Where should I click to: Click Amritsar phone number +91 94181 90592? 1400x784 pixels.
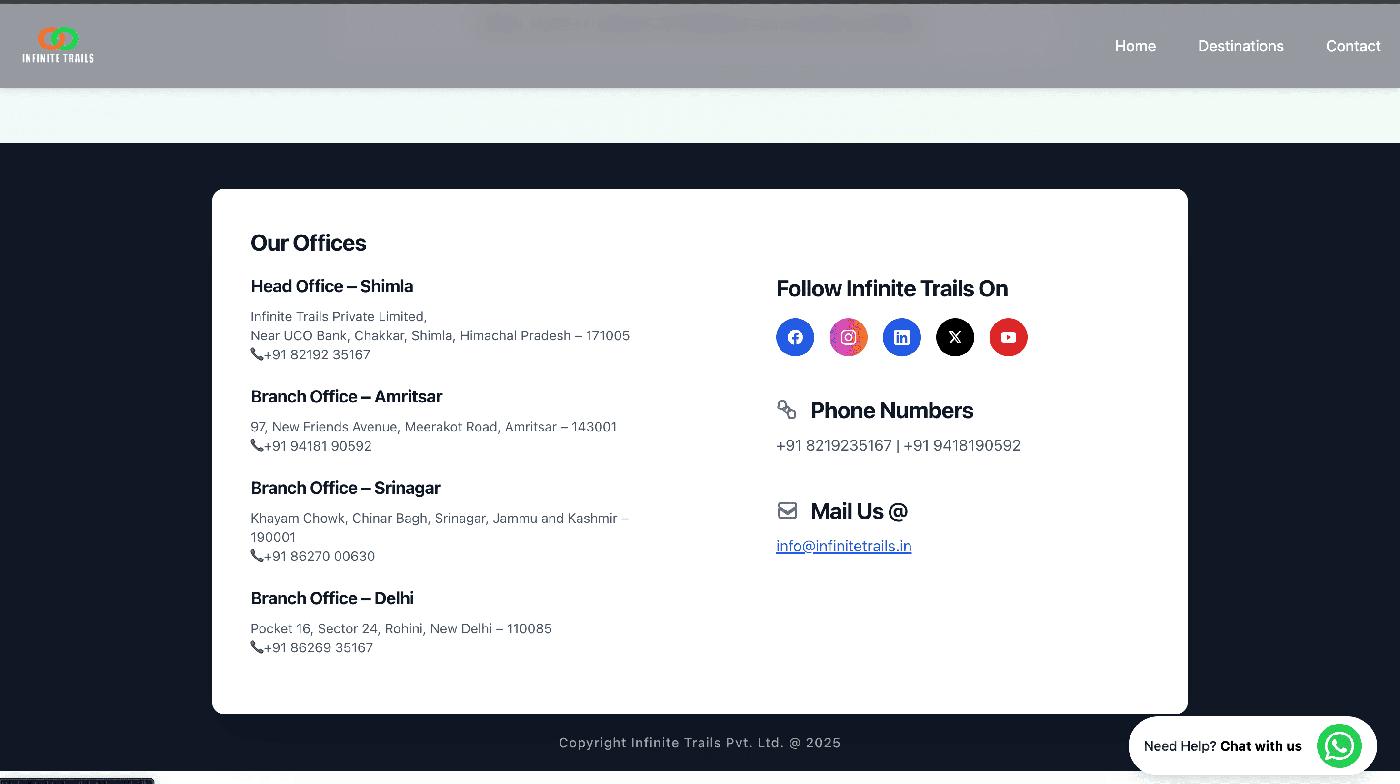coord(317,446)
